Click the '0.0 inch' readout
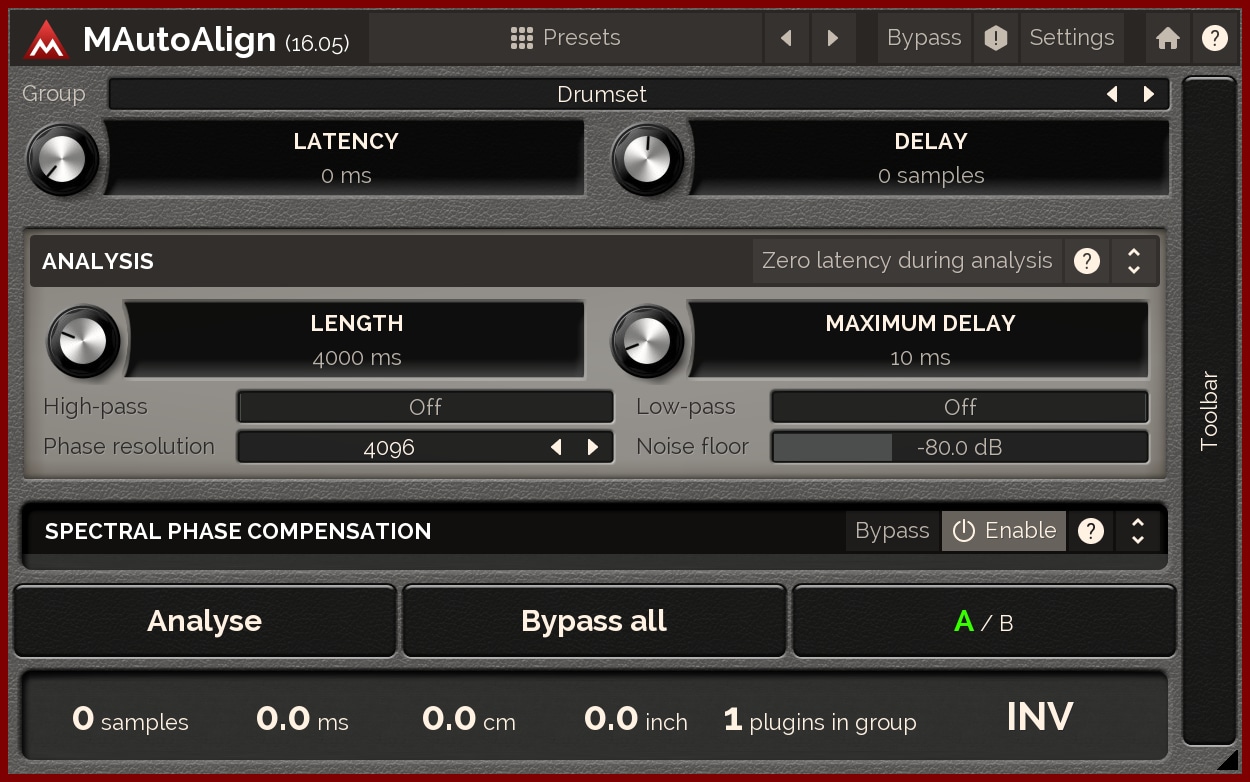Viewport: 1250px width, 782px height. coord(636,718)
